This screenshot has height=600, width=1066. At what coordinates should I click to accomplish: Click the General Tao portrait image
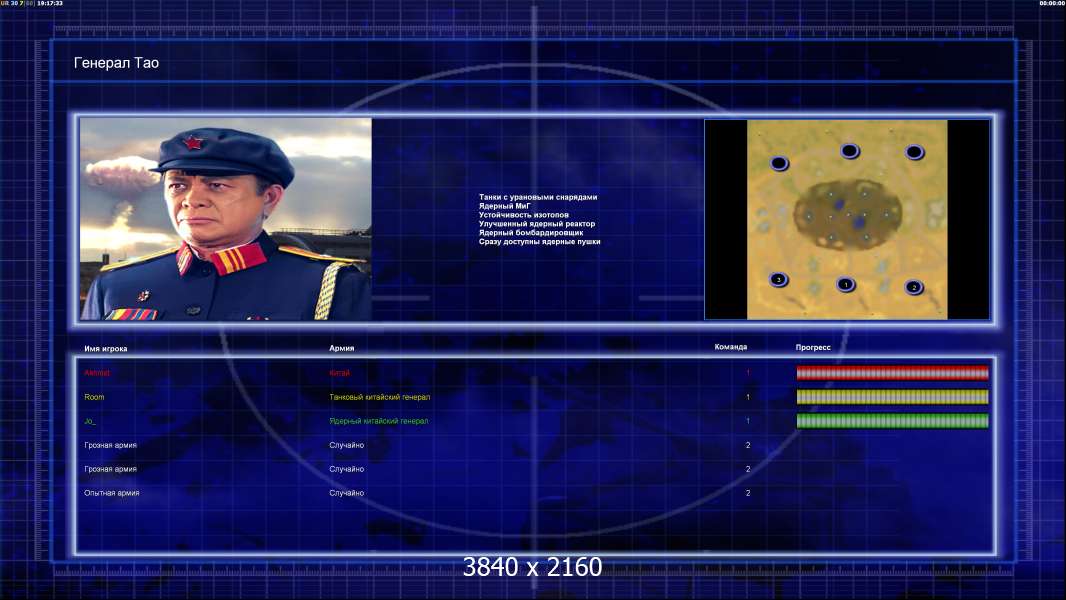click(226, 219)
